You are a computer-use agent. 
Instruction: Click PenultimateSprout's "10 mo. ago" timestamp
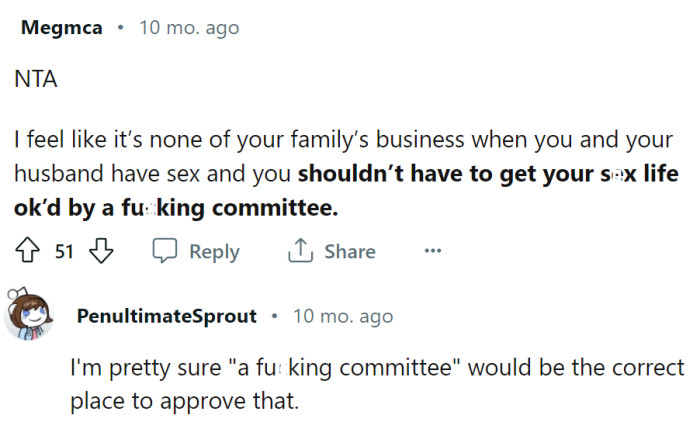(x=343, y=317)
